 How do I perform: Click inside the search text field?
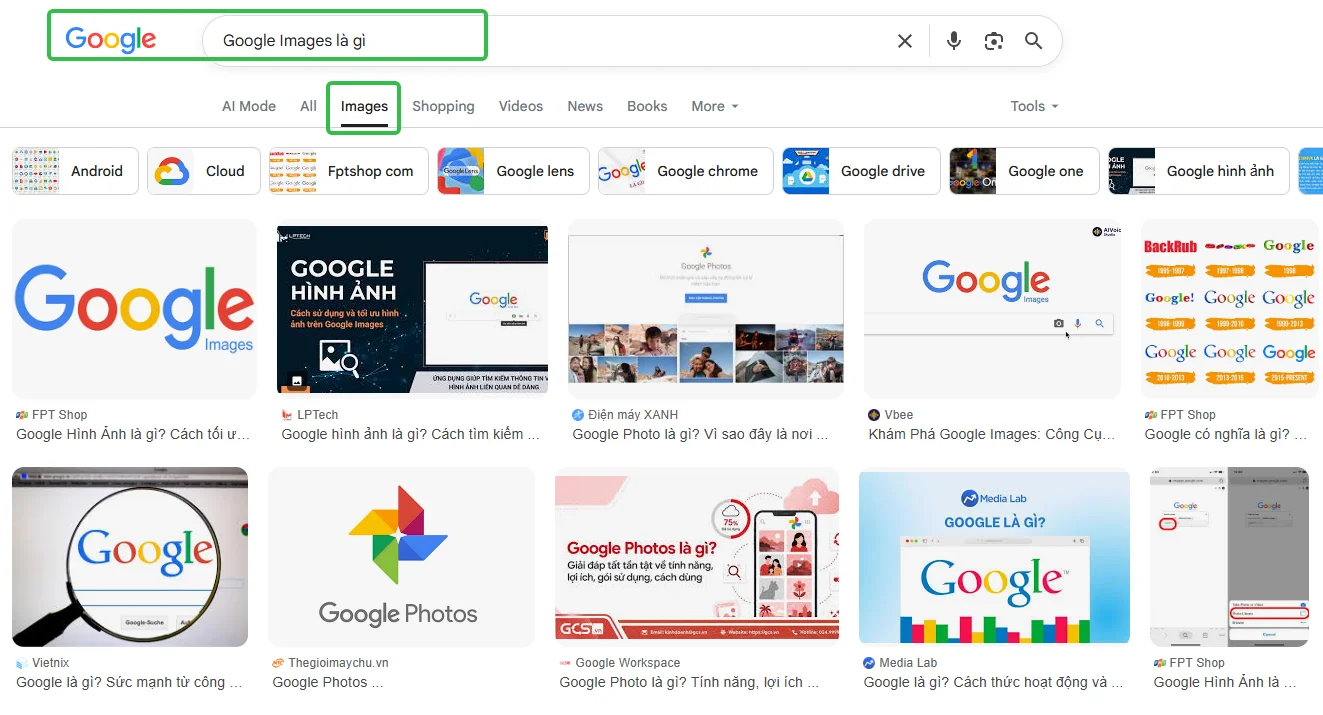550,41
